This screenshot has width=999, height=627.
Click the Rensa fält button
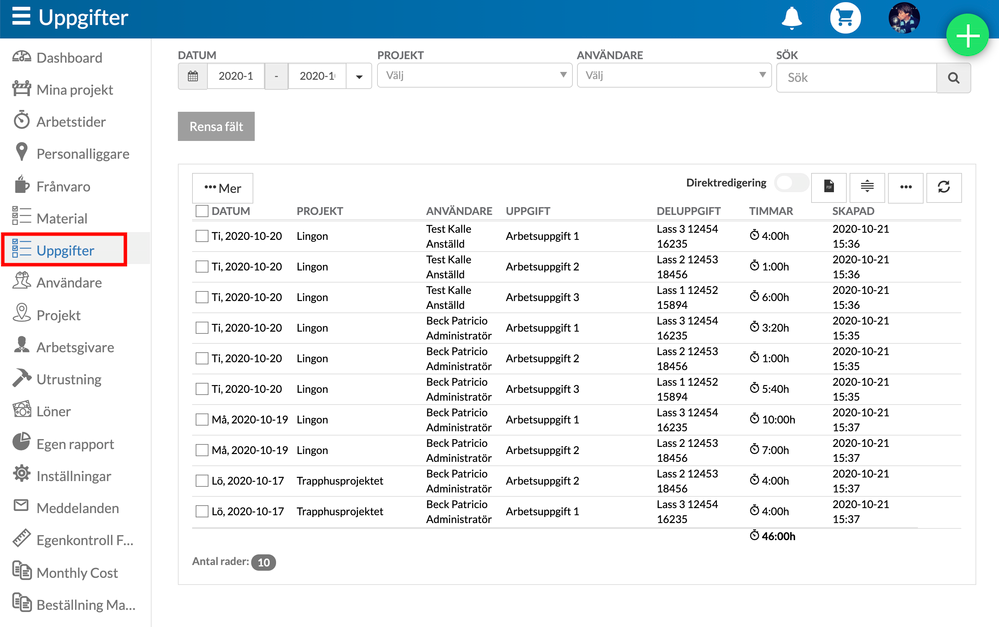click(x=216, y=126)
